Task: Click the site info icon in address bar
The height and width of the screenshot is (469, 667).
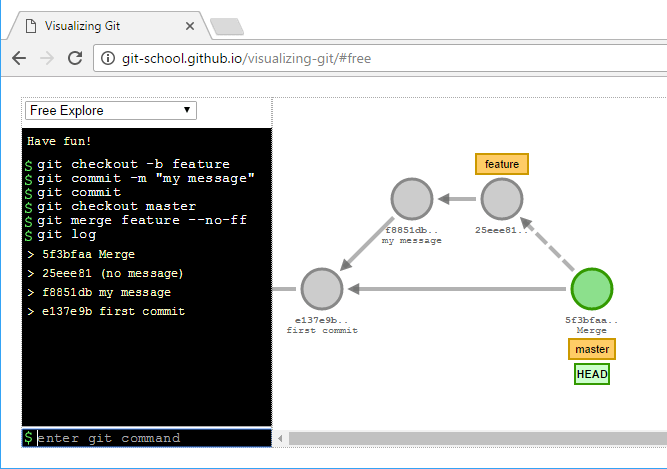Action: tap(108, 58)
